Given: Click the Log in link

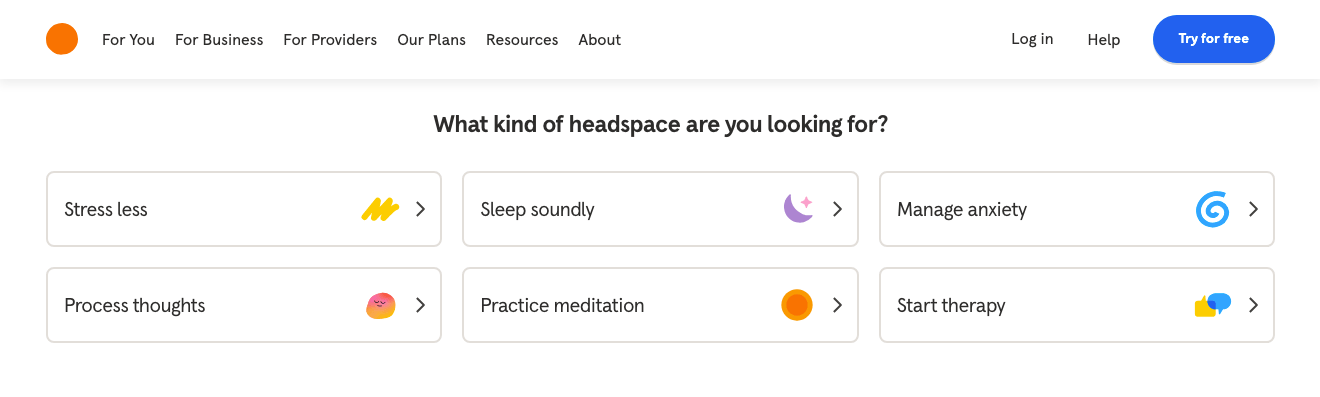Looking at the screenshot, I should pyautogui.click(x=1032, y=39).
